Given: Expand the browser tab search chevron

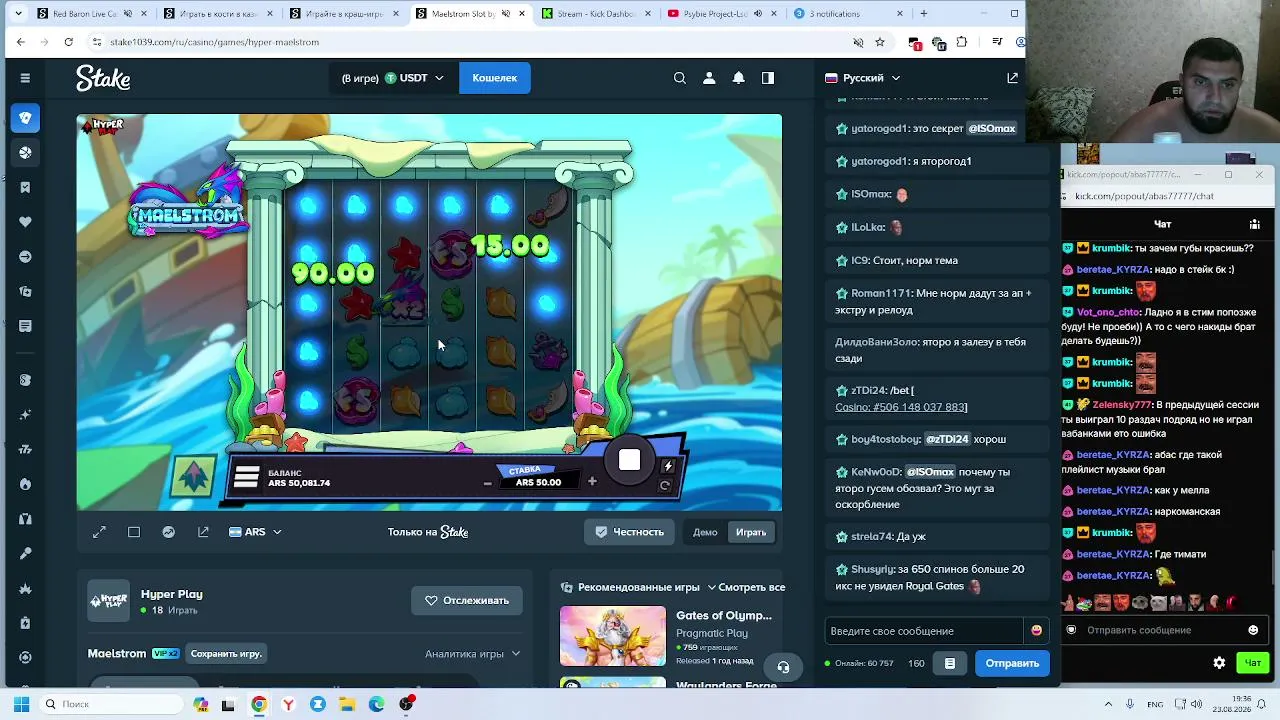Looking at the screenshot, I should coord(19,14).
